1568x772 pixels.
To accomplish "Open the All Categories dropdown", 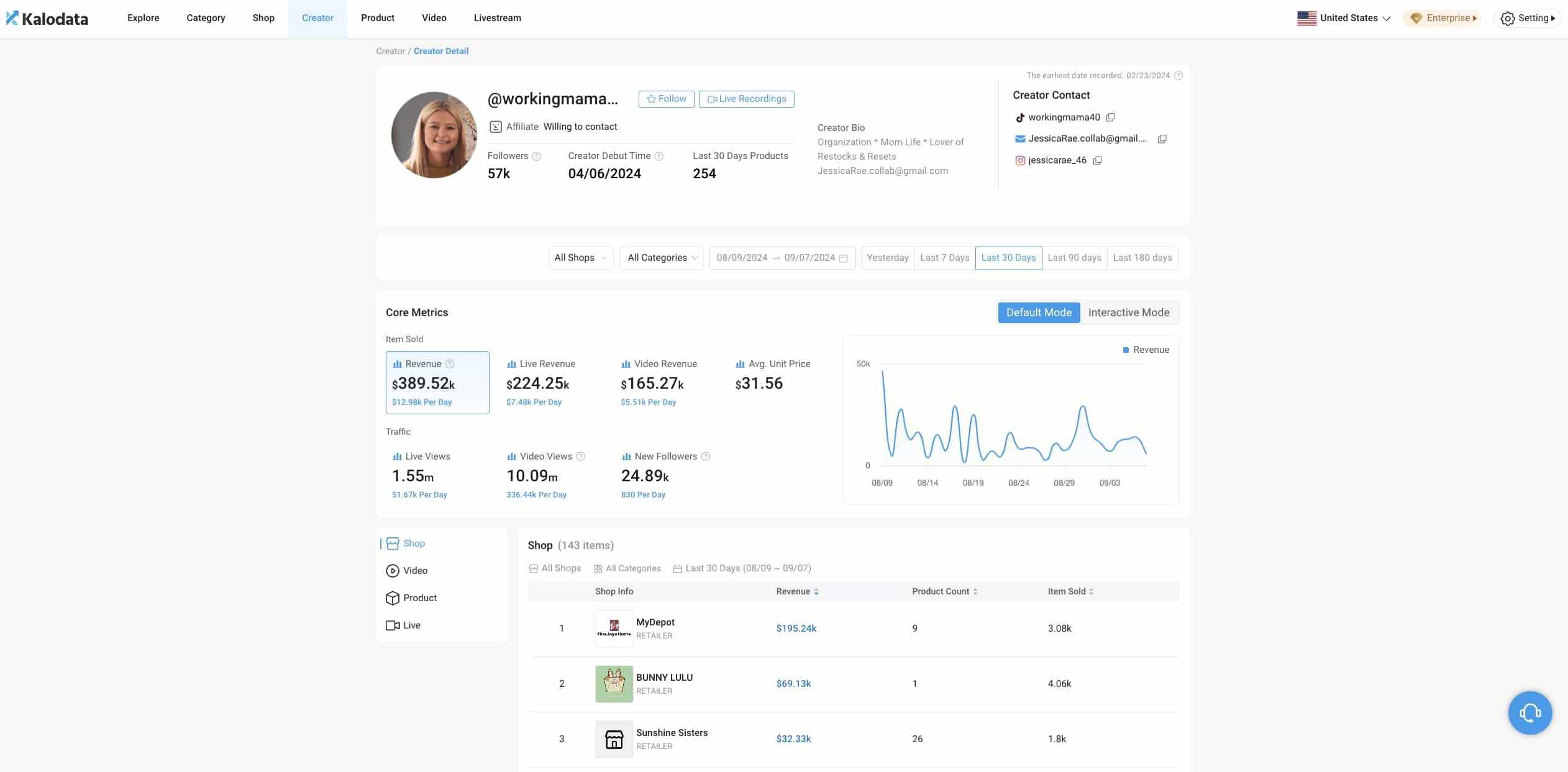I will pyautogui.click(x=662, y=258).
